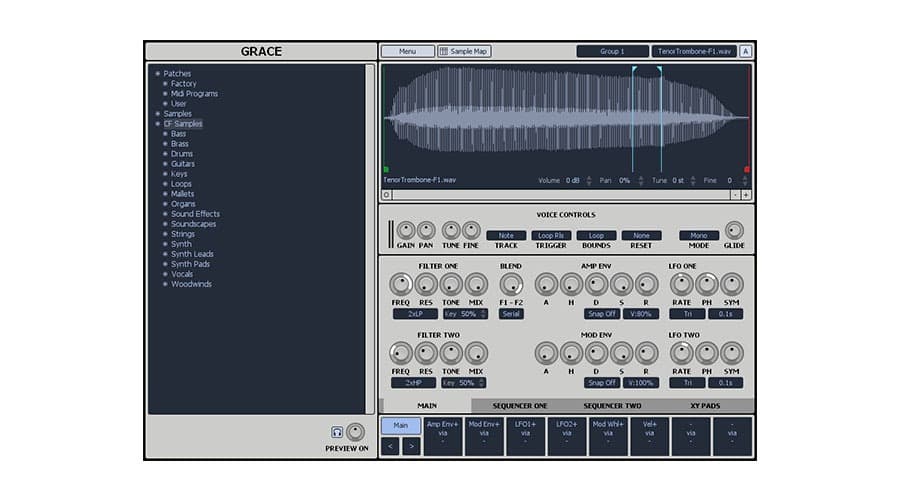
Task: Open the RESET None dropdown
Action: pyautogui.click(x=641, y=235)
